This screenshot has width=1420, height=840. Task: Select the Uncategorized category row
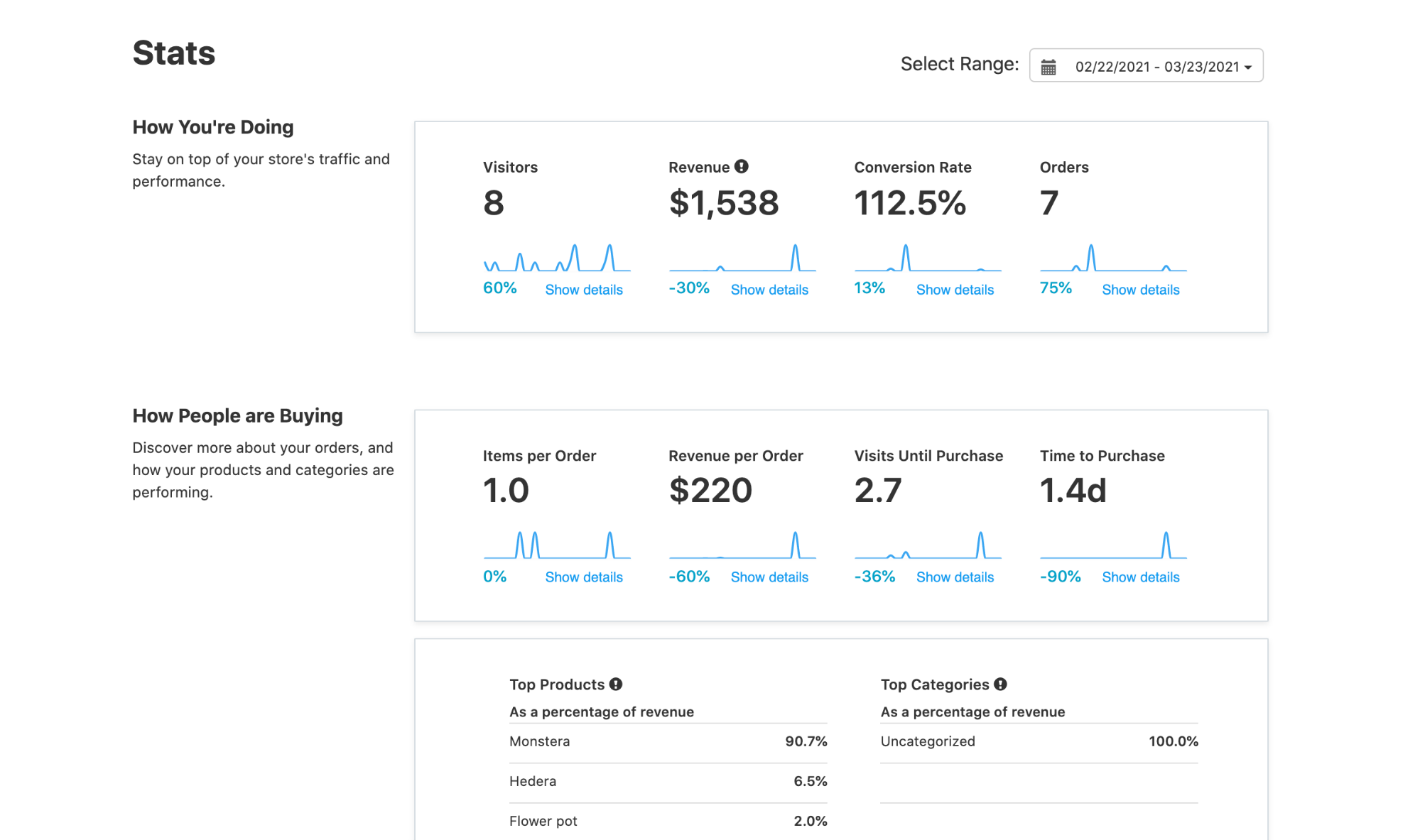(1039, 741)
